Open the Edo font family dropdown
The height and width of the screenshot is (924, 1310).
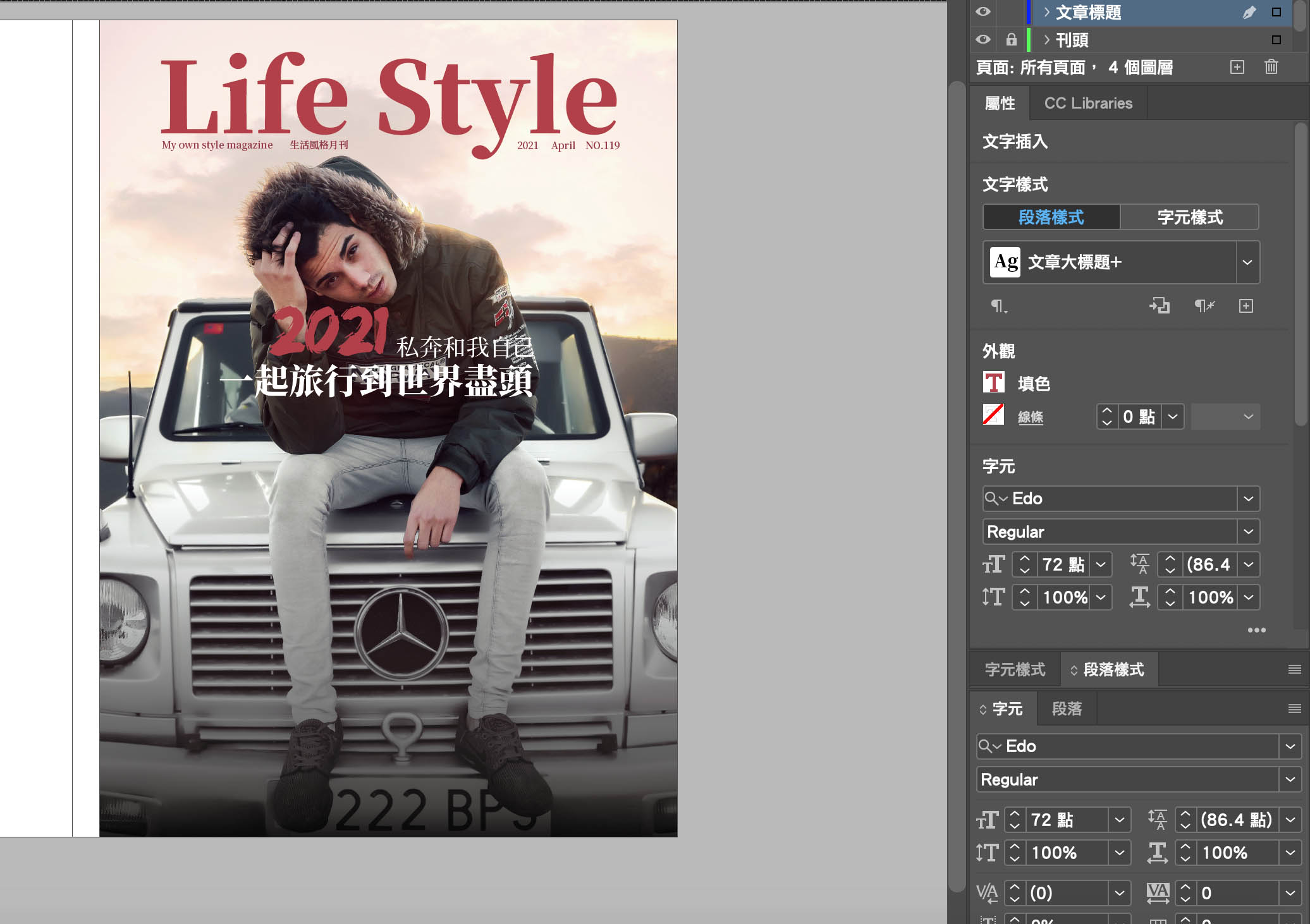[1248, 499]
